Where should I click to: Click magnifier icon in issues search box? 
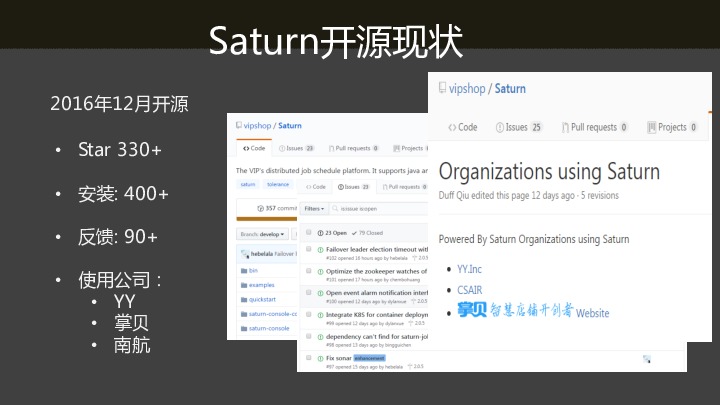coord(335,208)
